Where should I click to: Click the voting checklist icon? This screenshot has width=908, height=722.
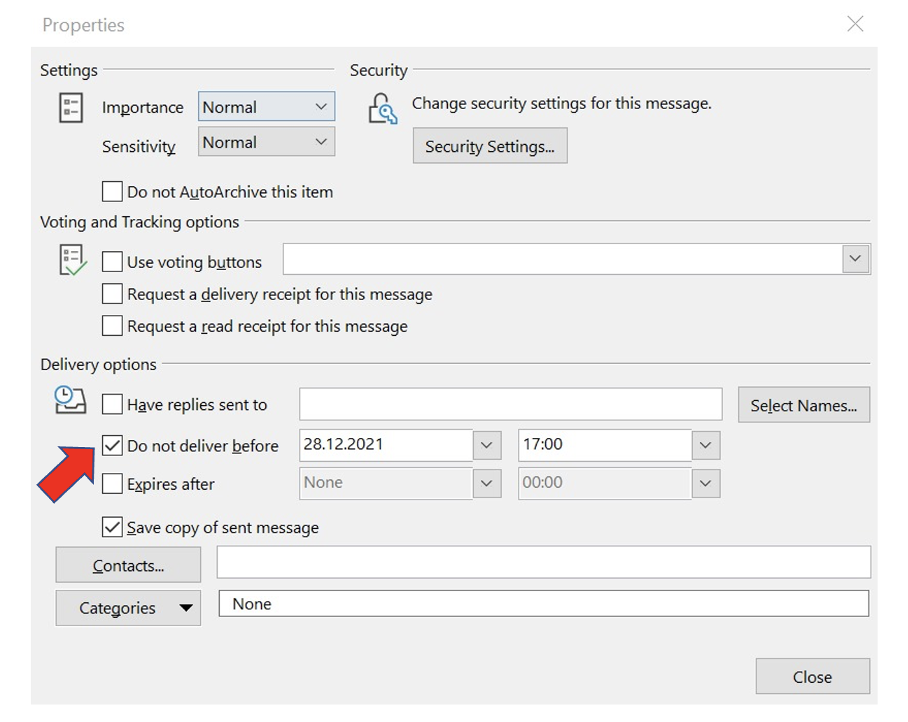[x=72, y=260]
